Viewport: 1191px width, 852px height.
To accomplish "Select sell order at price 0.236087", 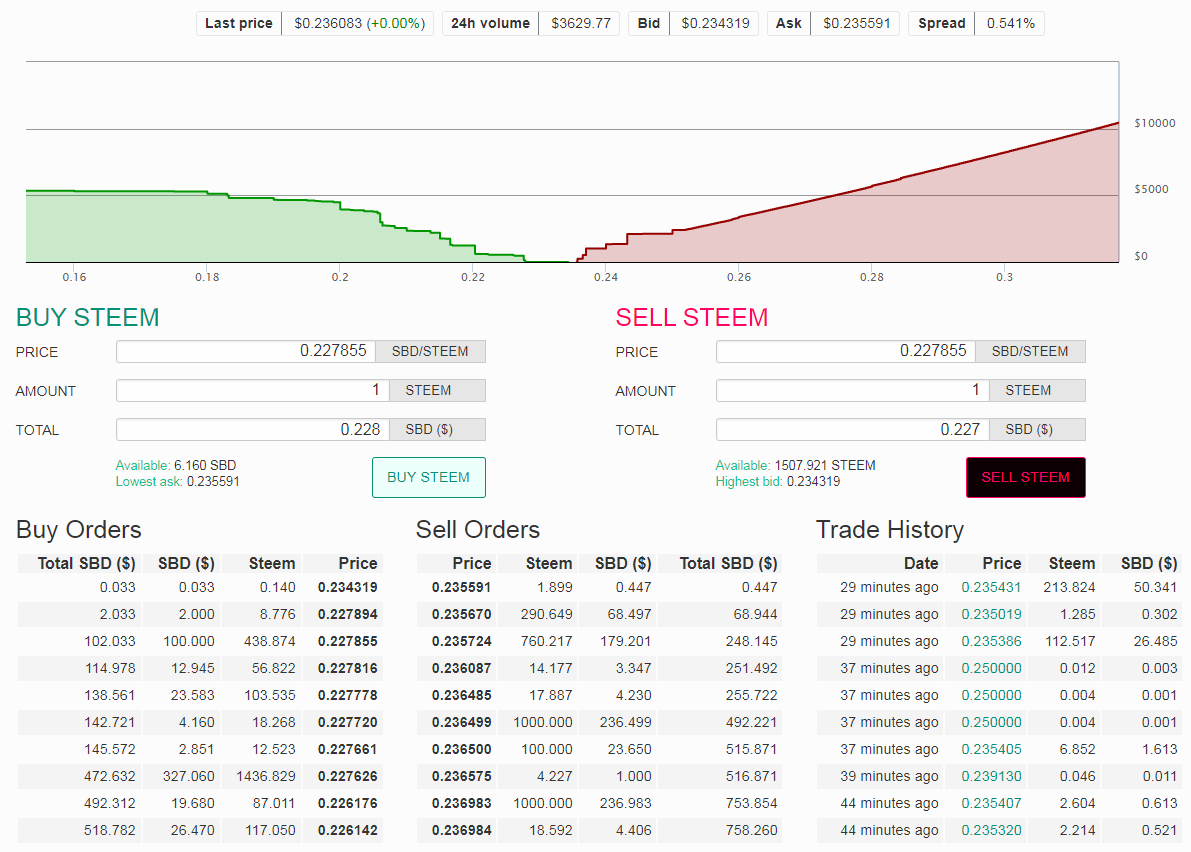I will [x=599, y=668].
